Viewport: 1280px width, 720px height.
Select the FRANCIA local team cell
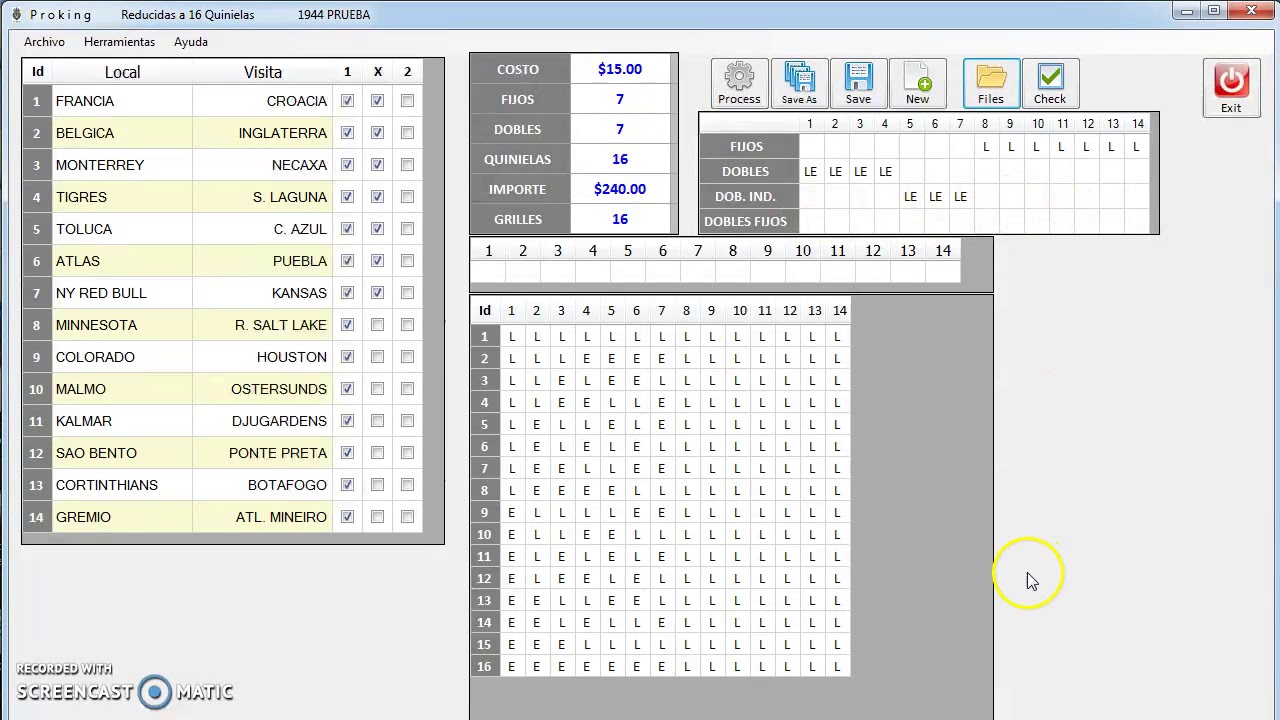pyautogui.click(x=122, y=101)
